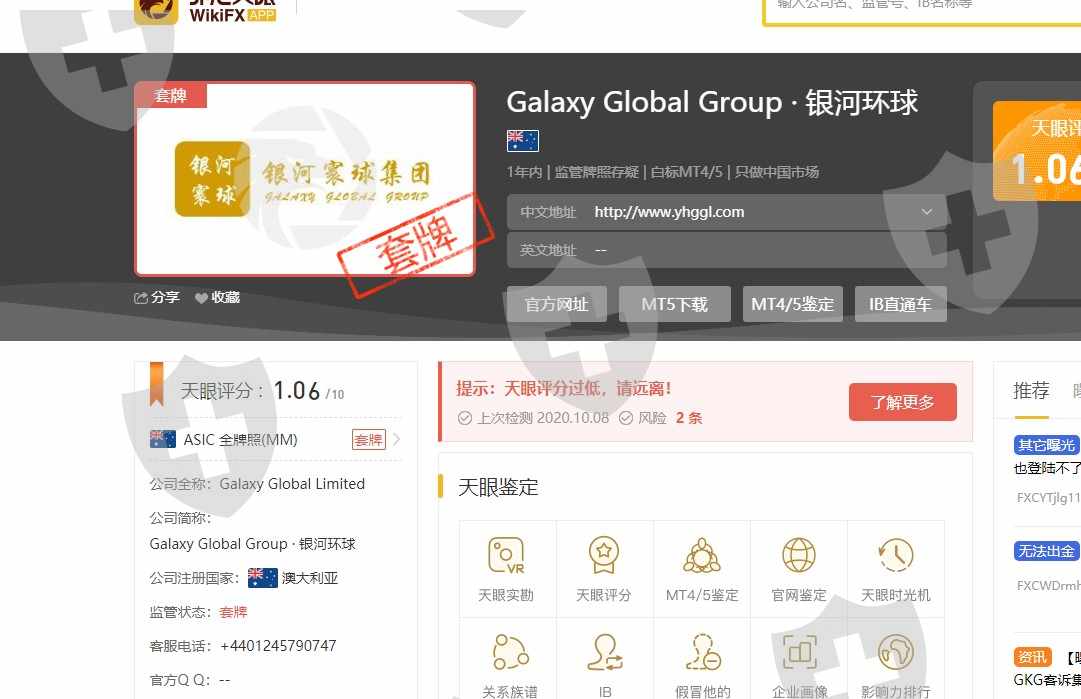Click the check icon before 上次检测
This screenshot has width=1081, height=699.
pos(465,418)
